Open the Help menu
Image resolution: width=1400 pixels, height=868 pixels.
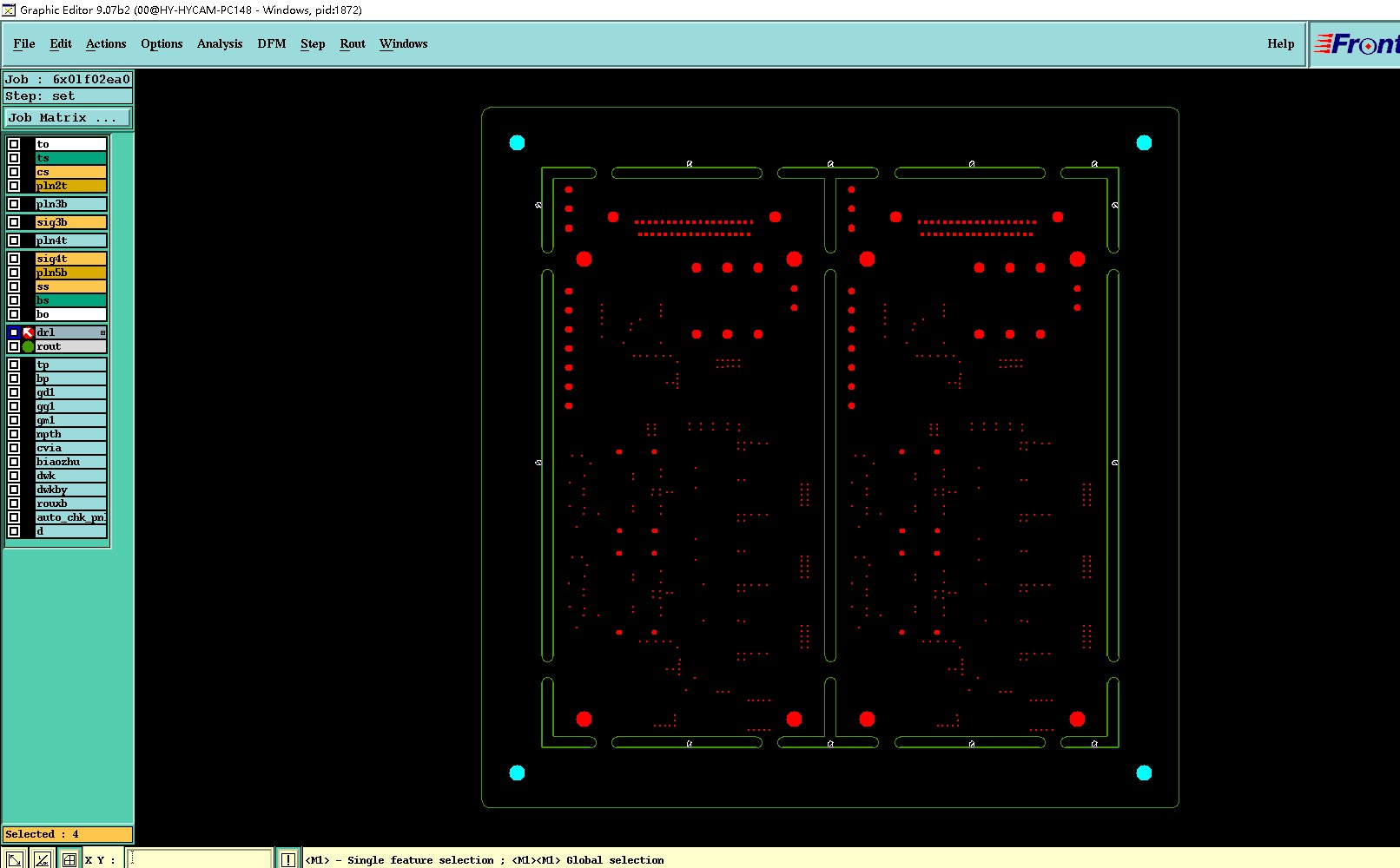(x=1281, y=43)
